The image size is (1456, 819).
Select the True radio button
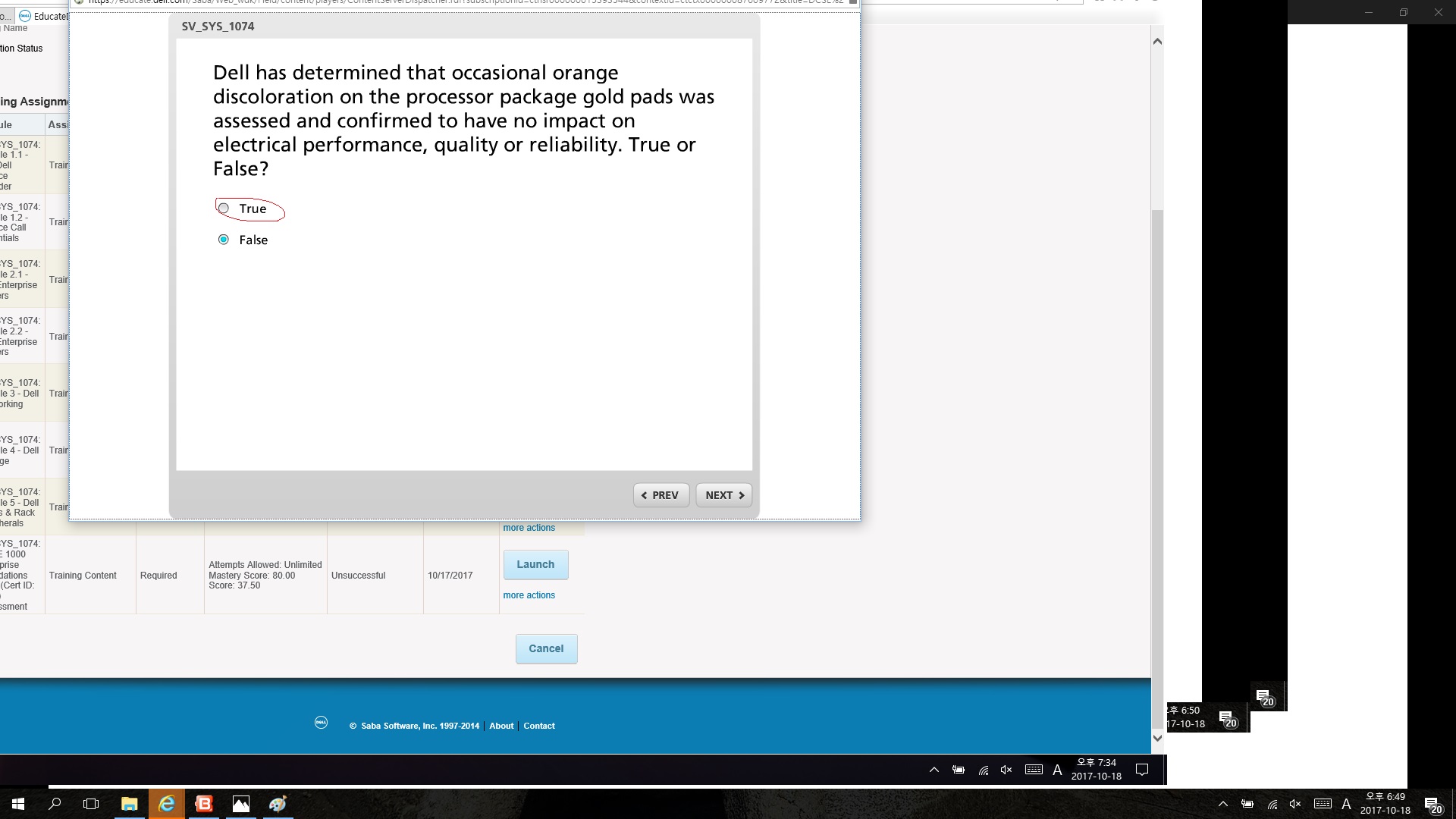(224, 209)
